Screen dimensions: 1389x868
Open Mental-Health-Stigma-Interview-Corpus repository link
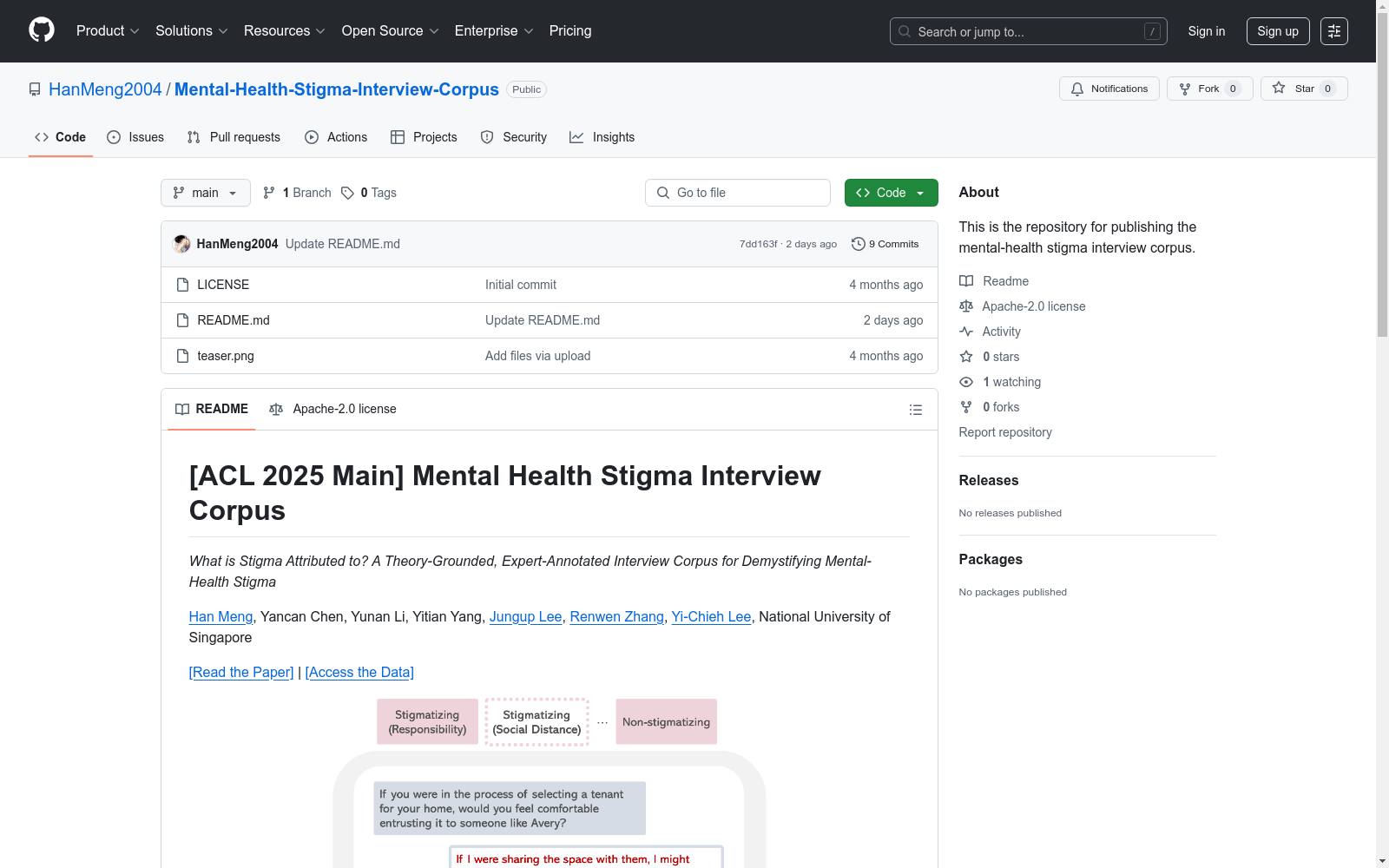pos(337,89)
